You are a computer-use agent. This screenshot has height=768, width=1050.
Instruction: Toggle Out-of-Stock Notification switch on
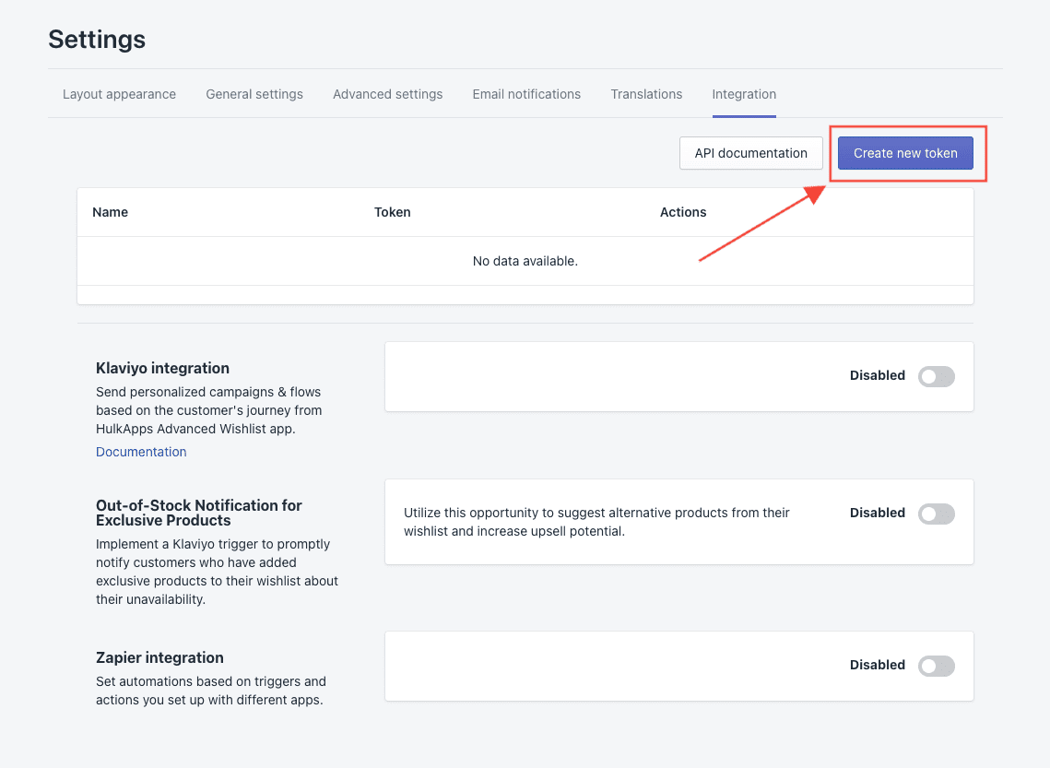[x=936, y=514]
